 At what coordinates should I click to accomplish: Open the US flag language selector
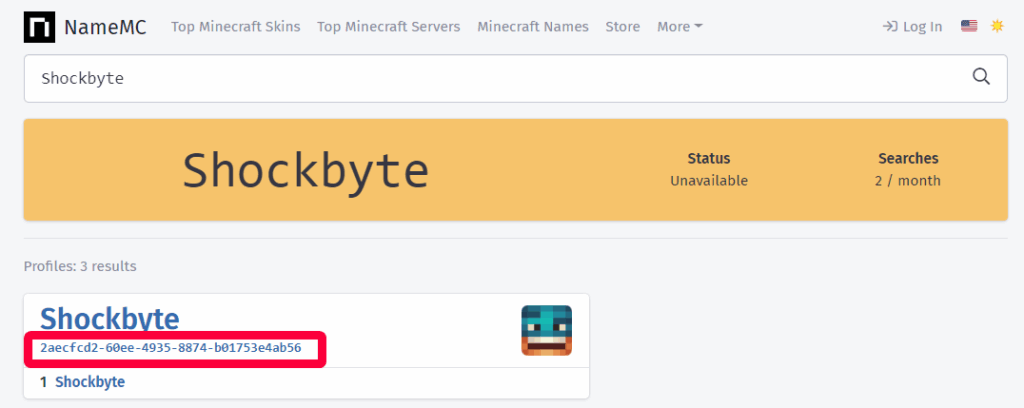point(968,26)
